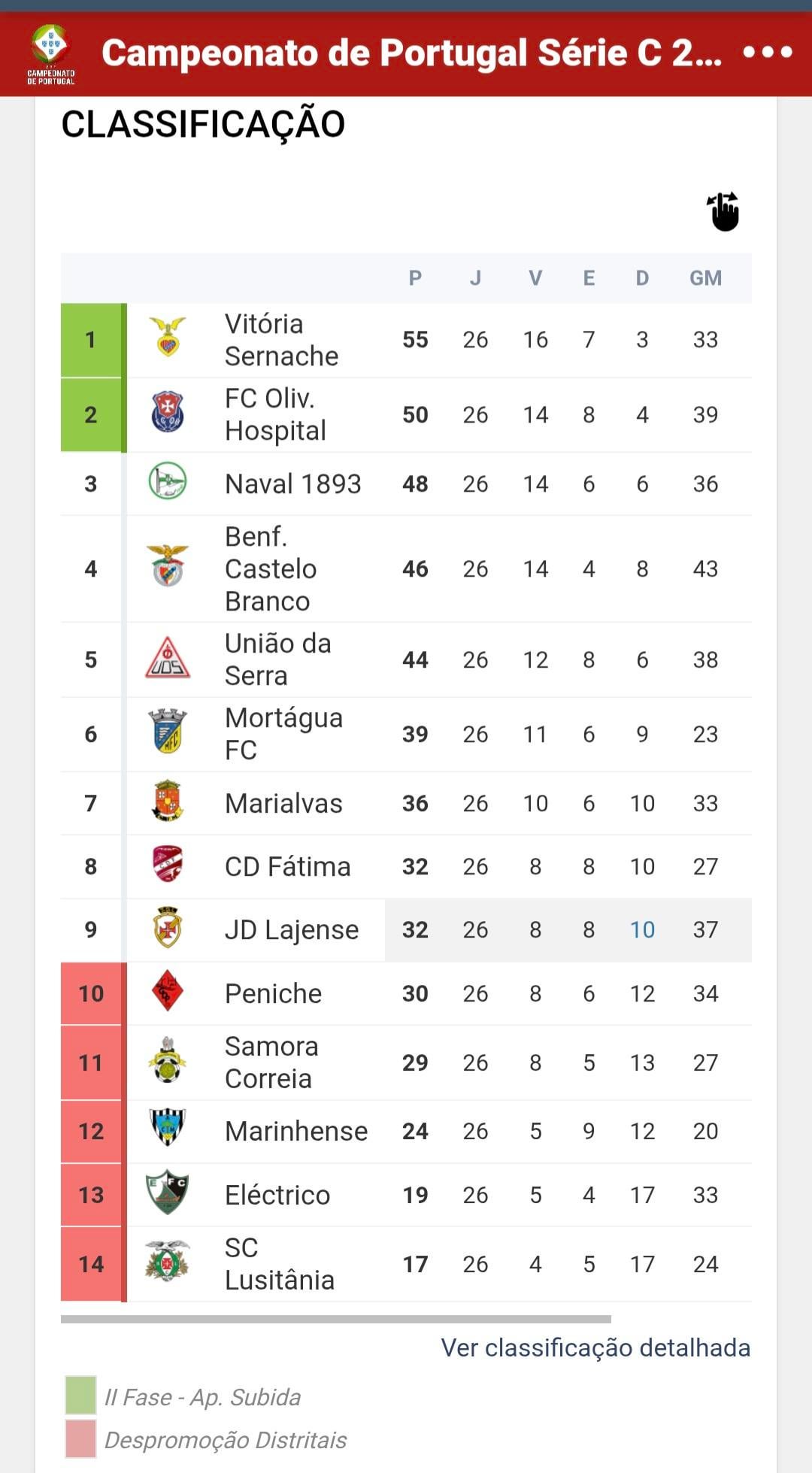Click the Eléctrico club badge
The width and height of the screenshot is (812, 1473).
pyautogui.click(x=168, y=1193)
